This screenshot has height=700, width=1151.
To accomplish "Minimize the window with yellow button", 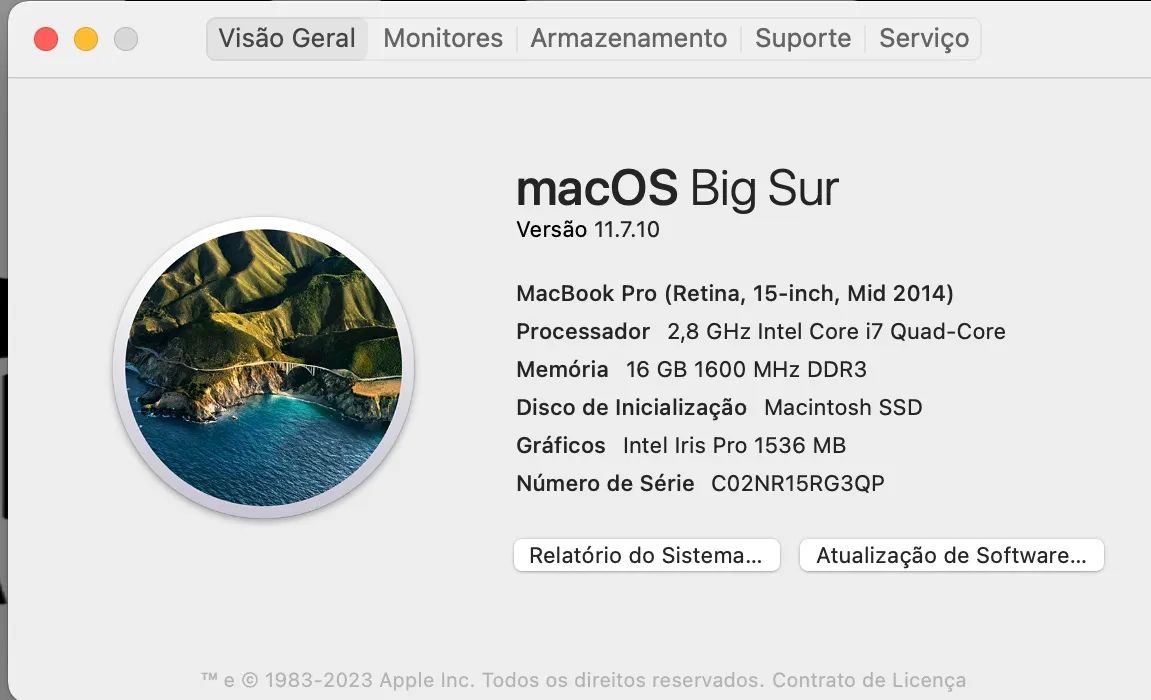I will 86,40.
